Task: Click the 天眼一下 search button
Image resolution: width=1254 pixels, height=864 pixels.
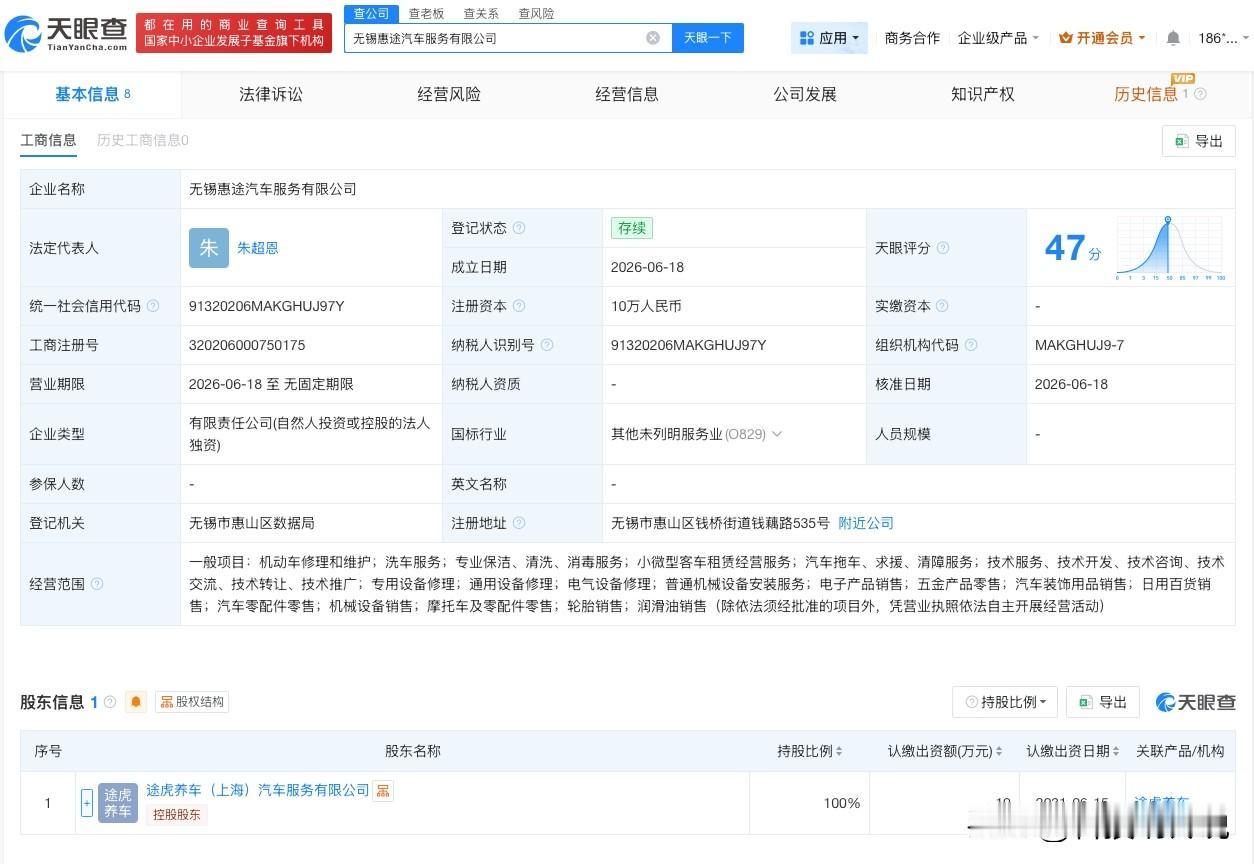Action: 708,38
